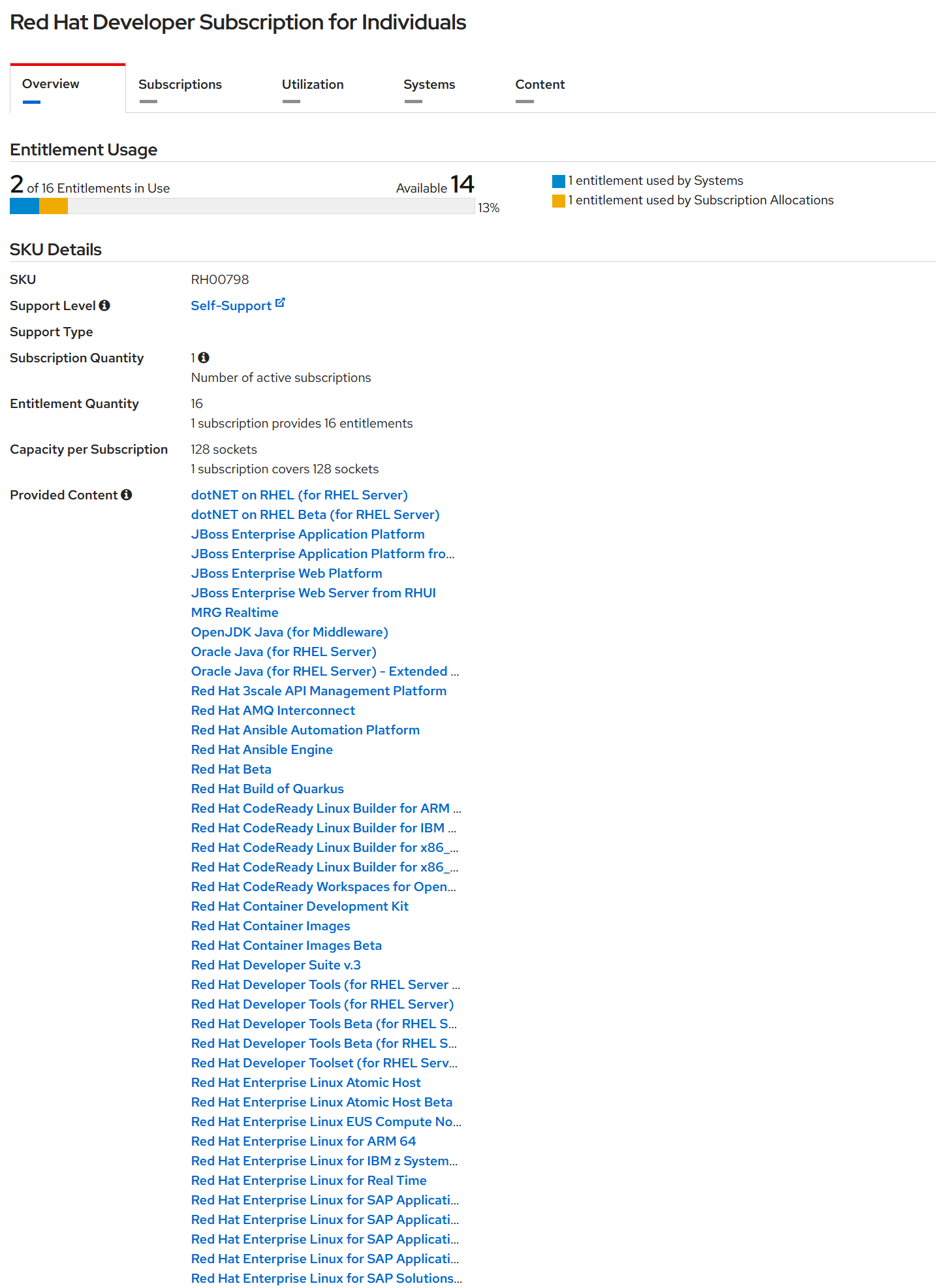Click the SKU value RH00798

click(220, 279)
